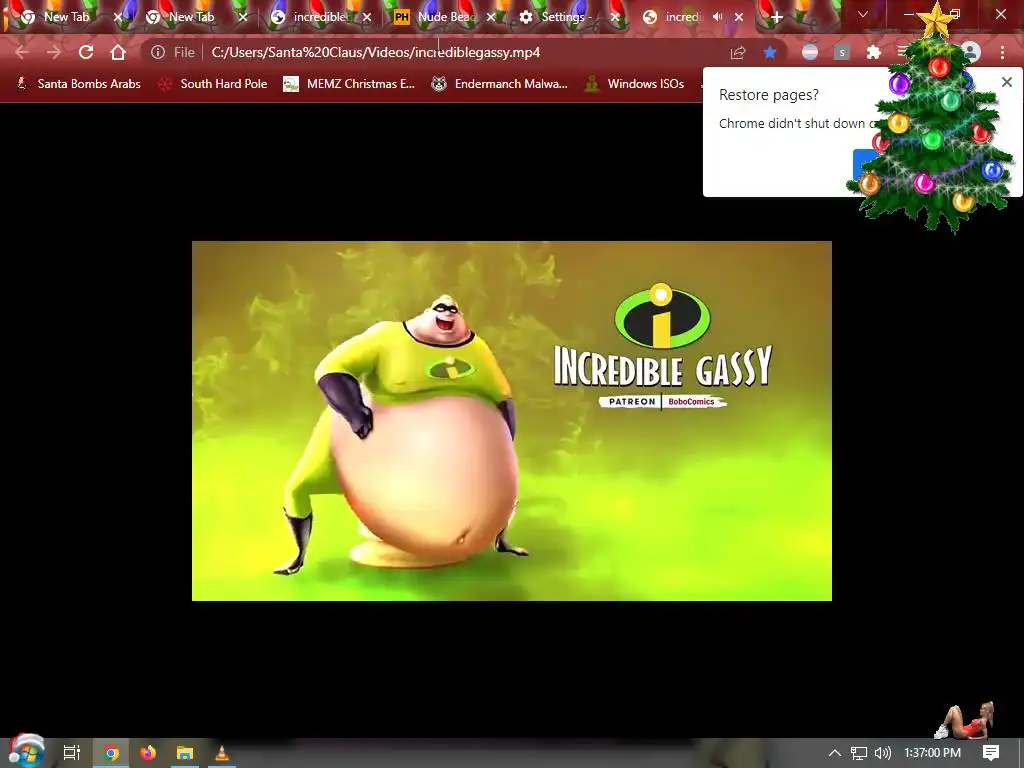This screenshot has height=768, width=1024.
Task: Open the Endermanch Malwa... bookmark
Action: point(500,84)
